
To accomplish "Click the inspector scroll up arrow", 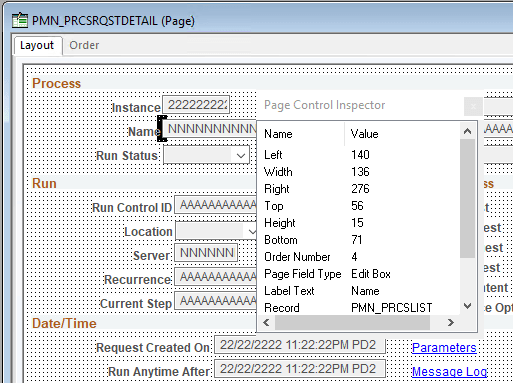I will [x=467, y=131].
